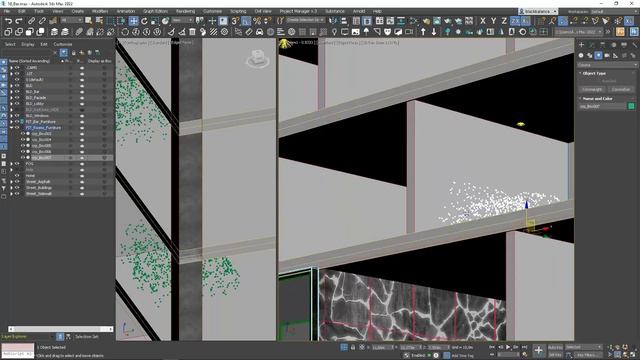Toggle visibility eye of Hotel layer
Viewport: 640px width, 360px height.
coord(17,176)
